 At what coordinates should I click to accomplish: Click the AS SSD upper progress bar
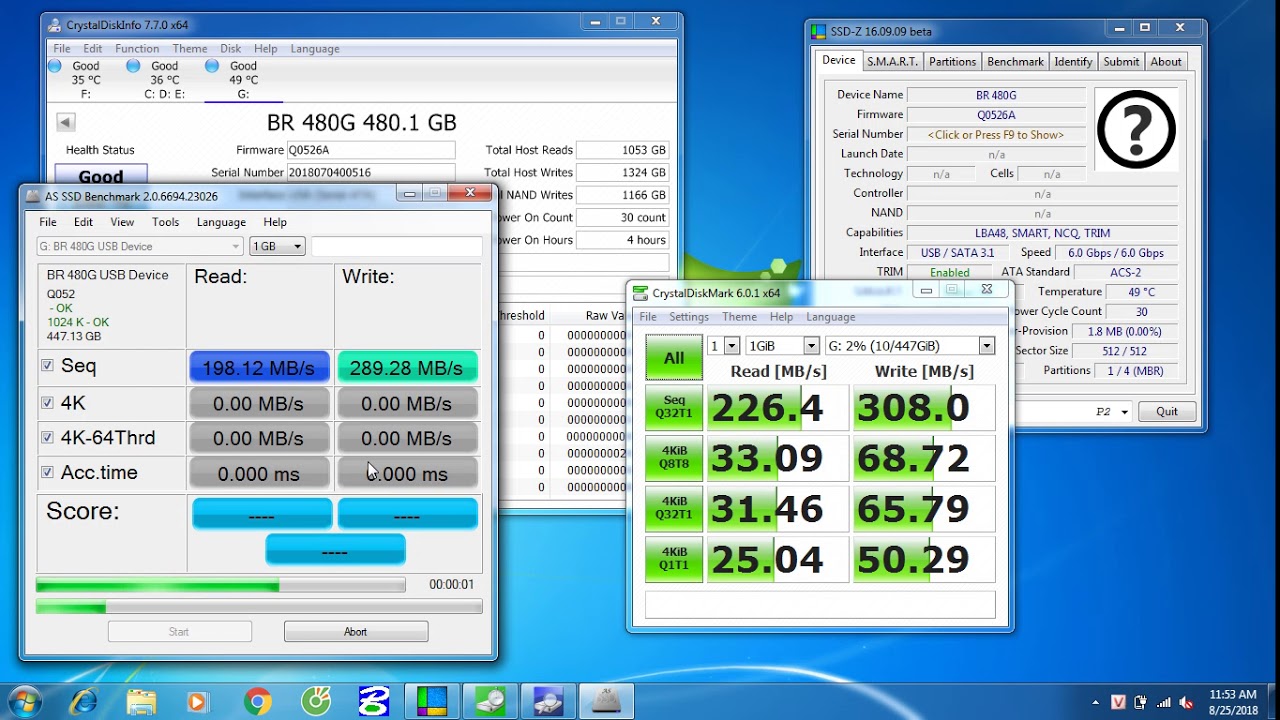[x=221, y=585]
